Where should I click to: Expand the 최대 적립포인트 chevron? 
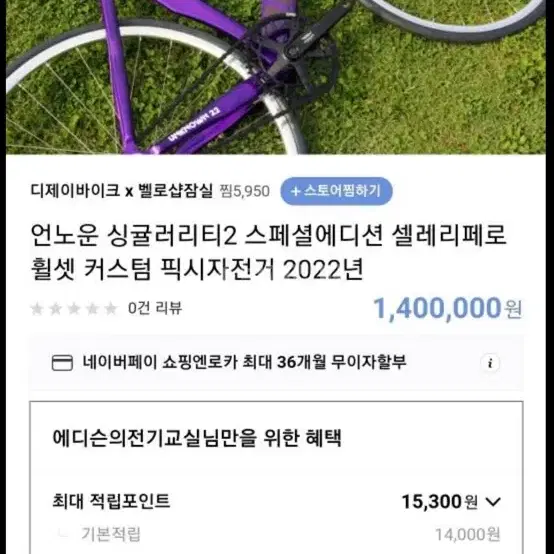click(493, 501)
